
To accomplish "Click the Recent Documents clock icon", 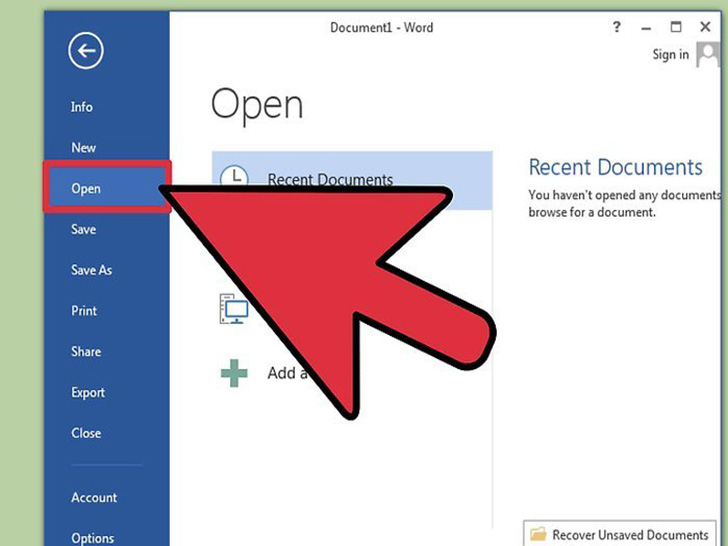I will coord(234,176).
